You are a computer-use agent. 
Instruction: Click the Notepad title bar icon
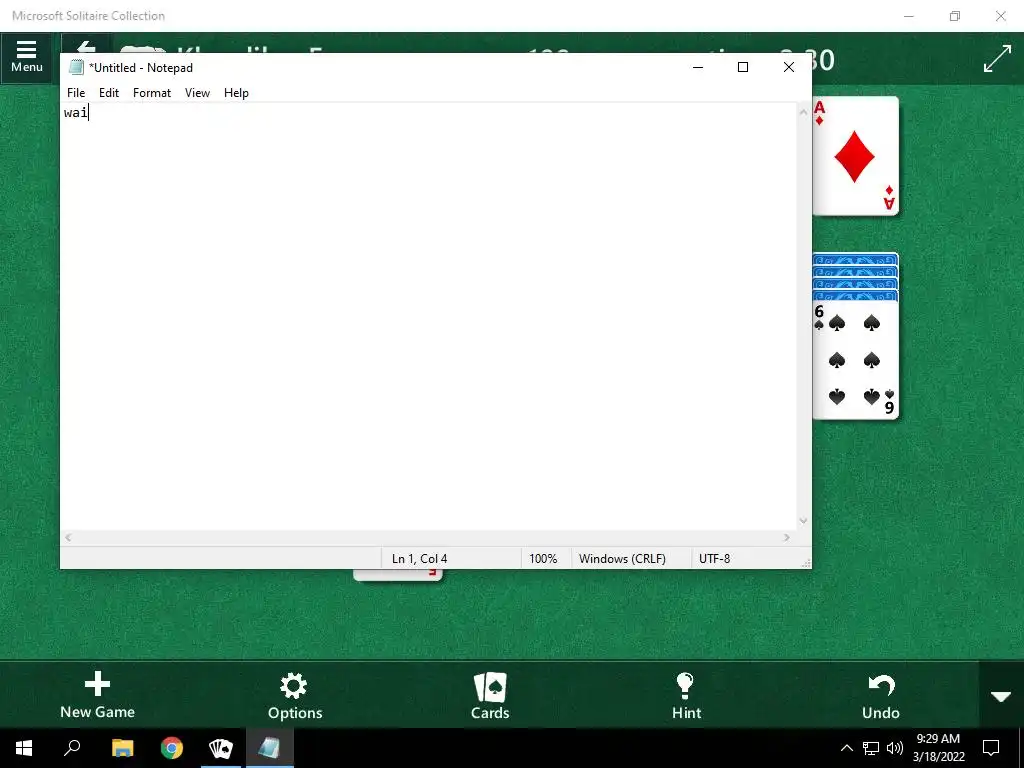76,67
